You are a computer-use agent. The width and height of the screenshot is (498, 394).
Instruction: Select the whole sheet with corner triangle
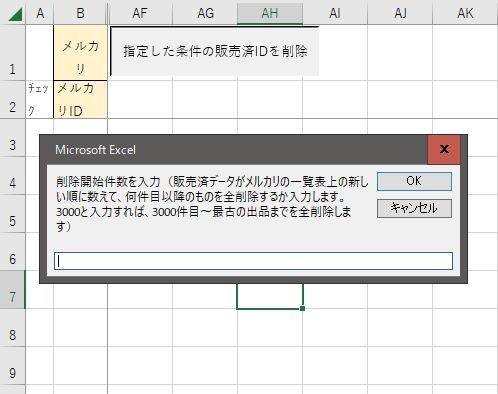coord(14,13)
